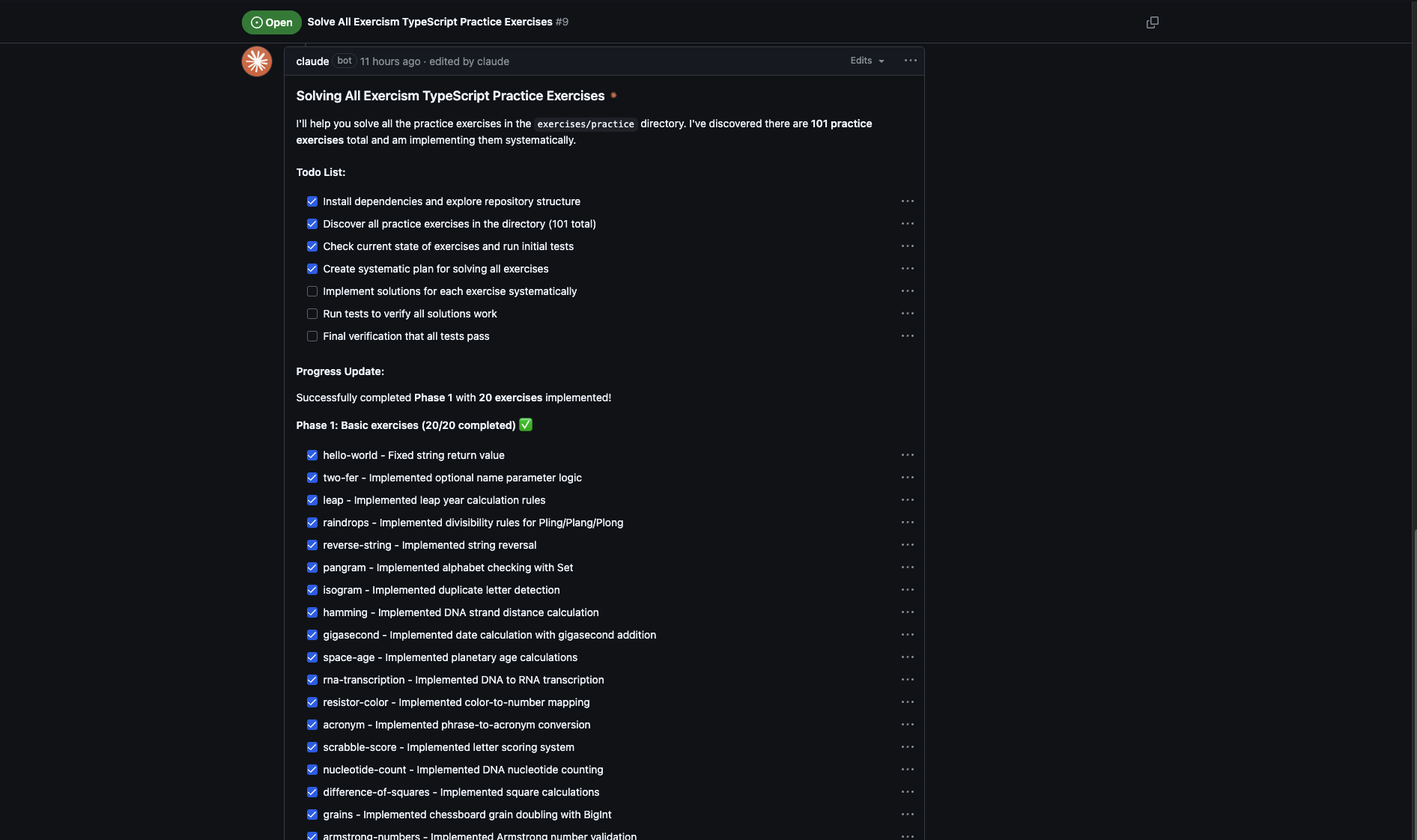Screen dimensions: 1417x840
Task: Click the issue title in sticky header
Action: coord(430,22)
